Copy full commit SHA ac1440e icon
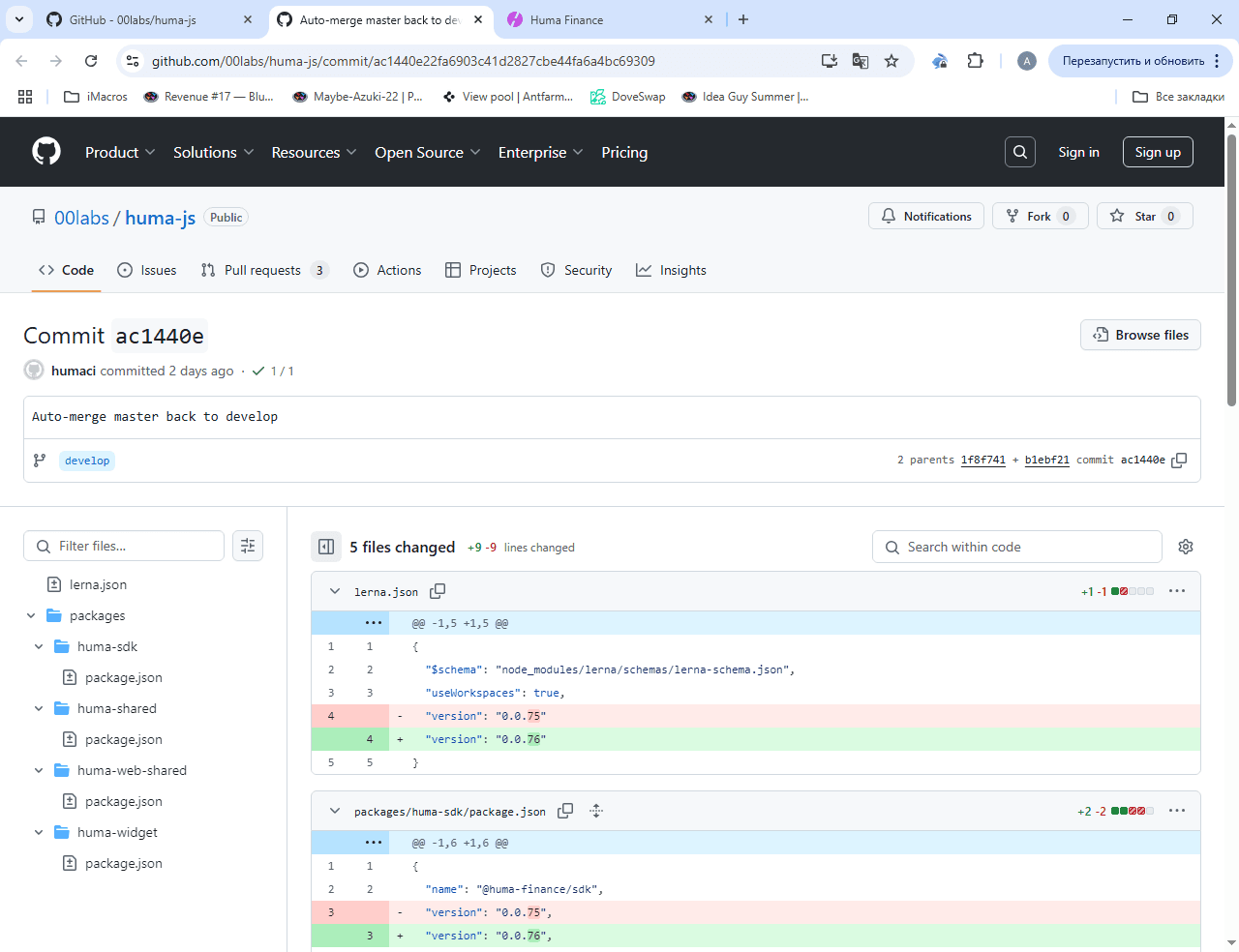1239x952 pixels. pyautogui.click(x=1179, y=461)
